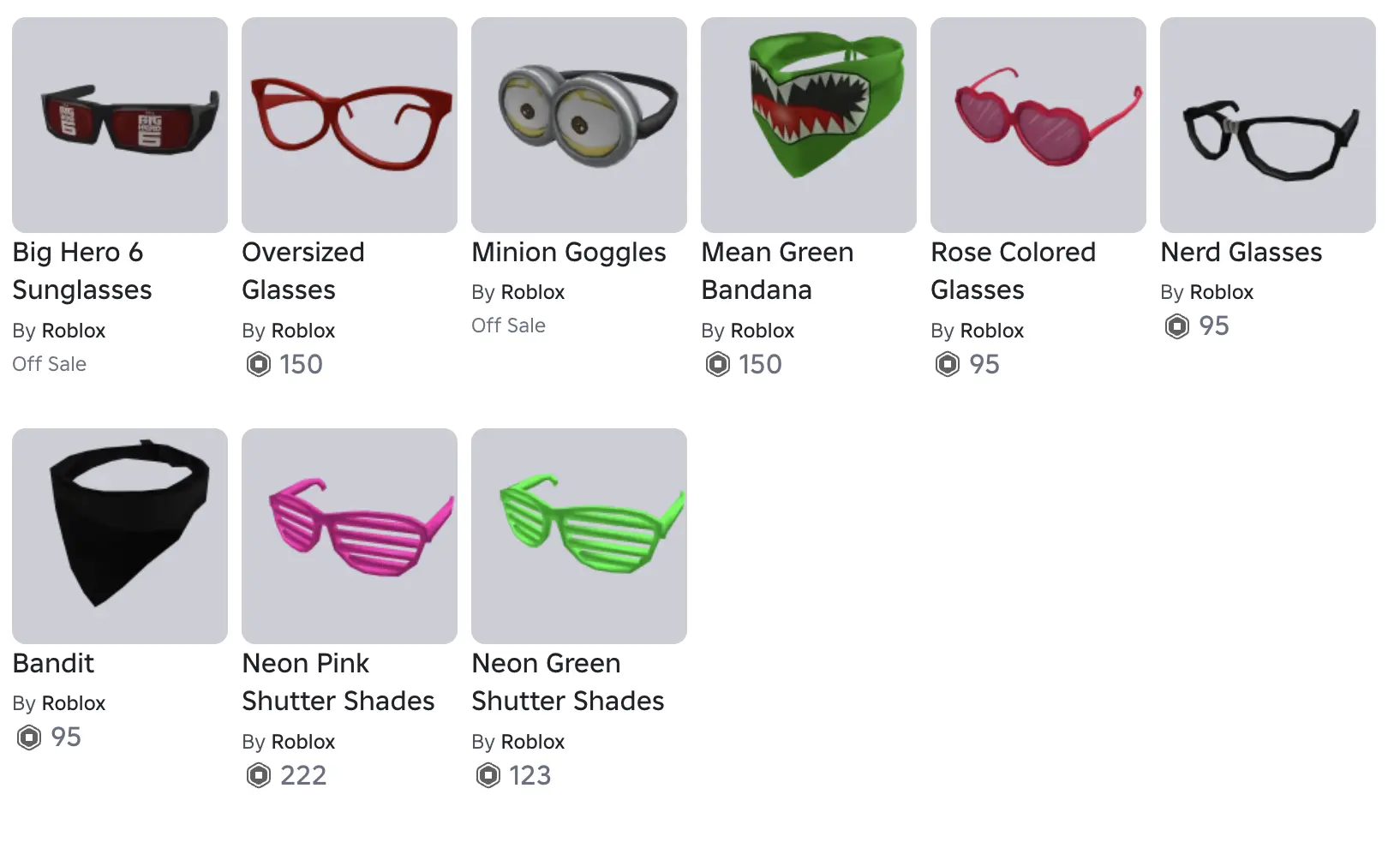Open the black Bandit bandana thumbnail
Image resolution: width=1400 pixels, height=848 pixels.
coord(120,536)
